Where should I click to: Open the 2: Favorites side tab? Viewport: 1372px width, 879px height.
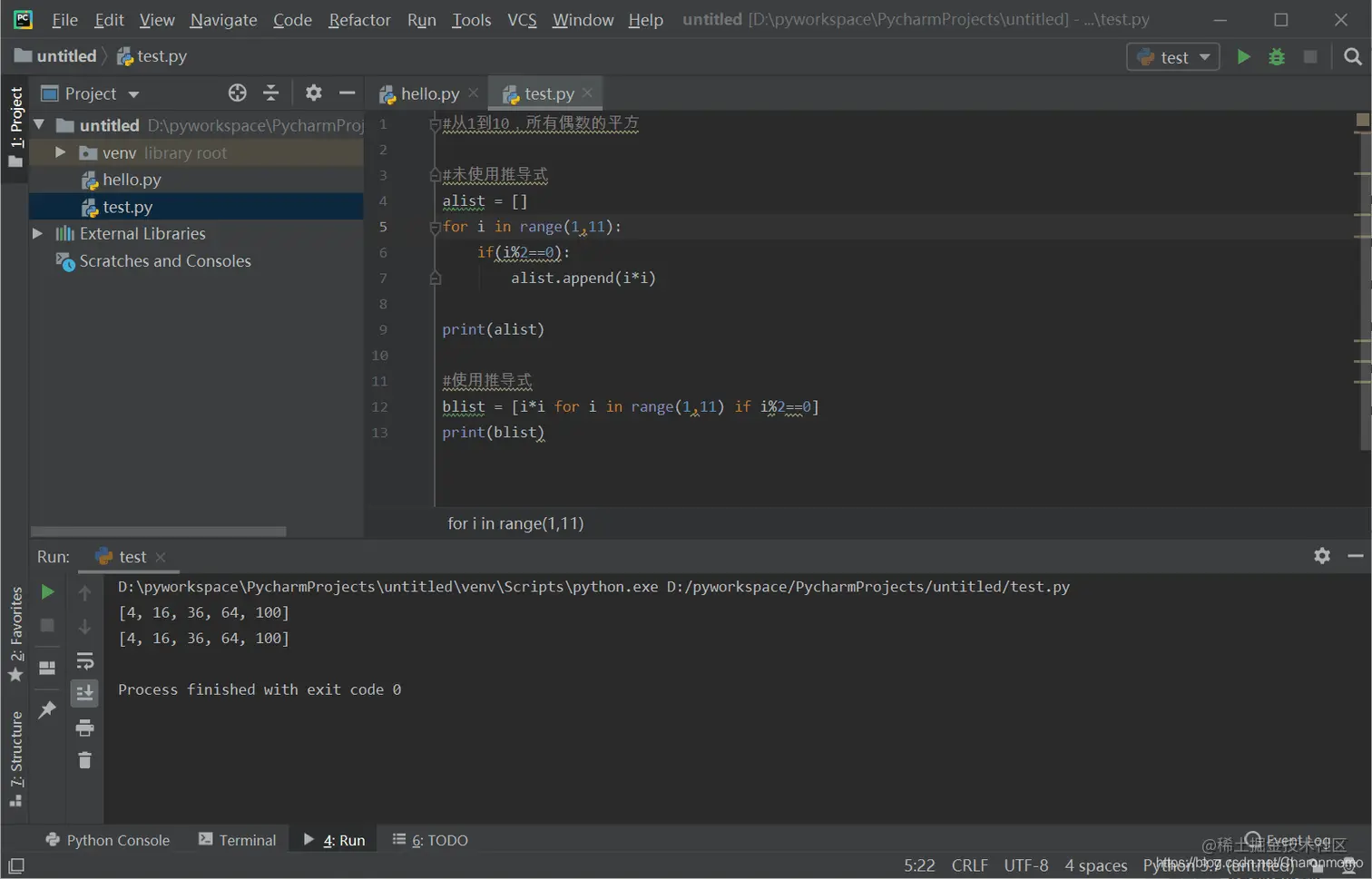[15, 634]
